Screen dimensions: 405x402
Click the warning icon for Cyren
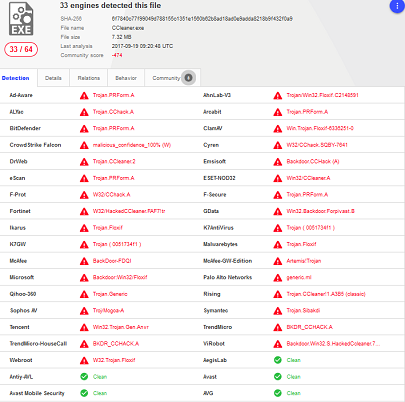pos(278,145)
